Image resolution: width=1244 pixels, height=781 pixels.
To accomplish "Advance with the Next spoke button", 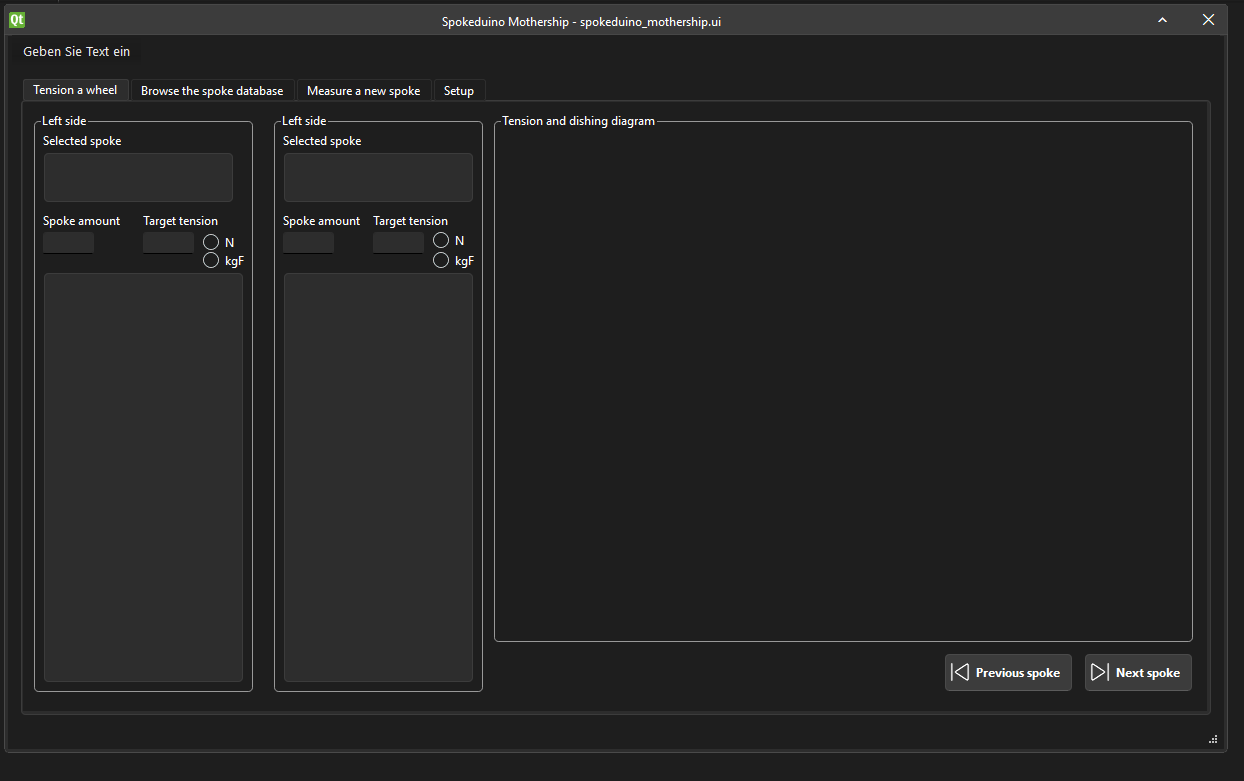I will (1138, 673).
